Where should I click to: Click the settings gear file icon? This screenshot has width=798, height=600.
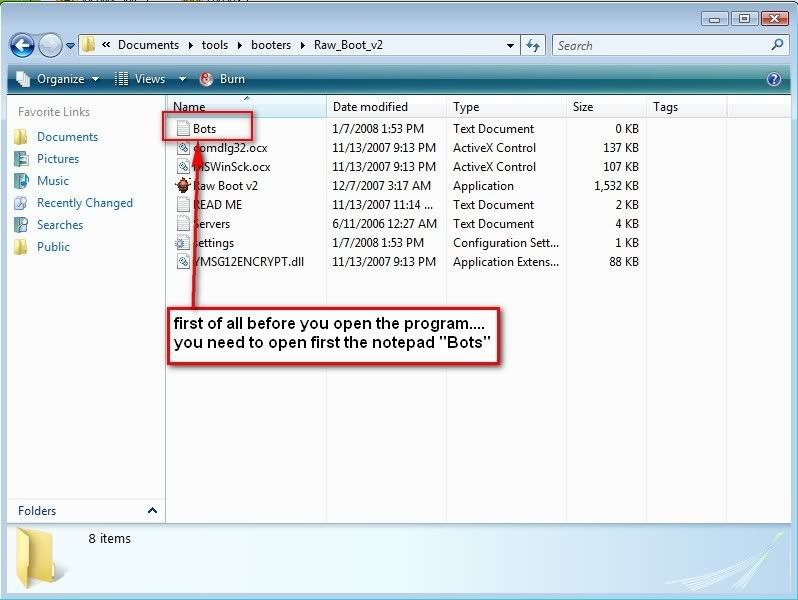point(183,243)
